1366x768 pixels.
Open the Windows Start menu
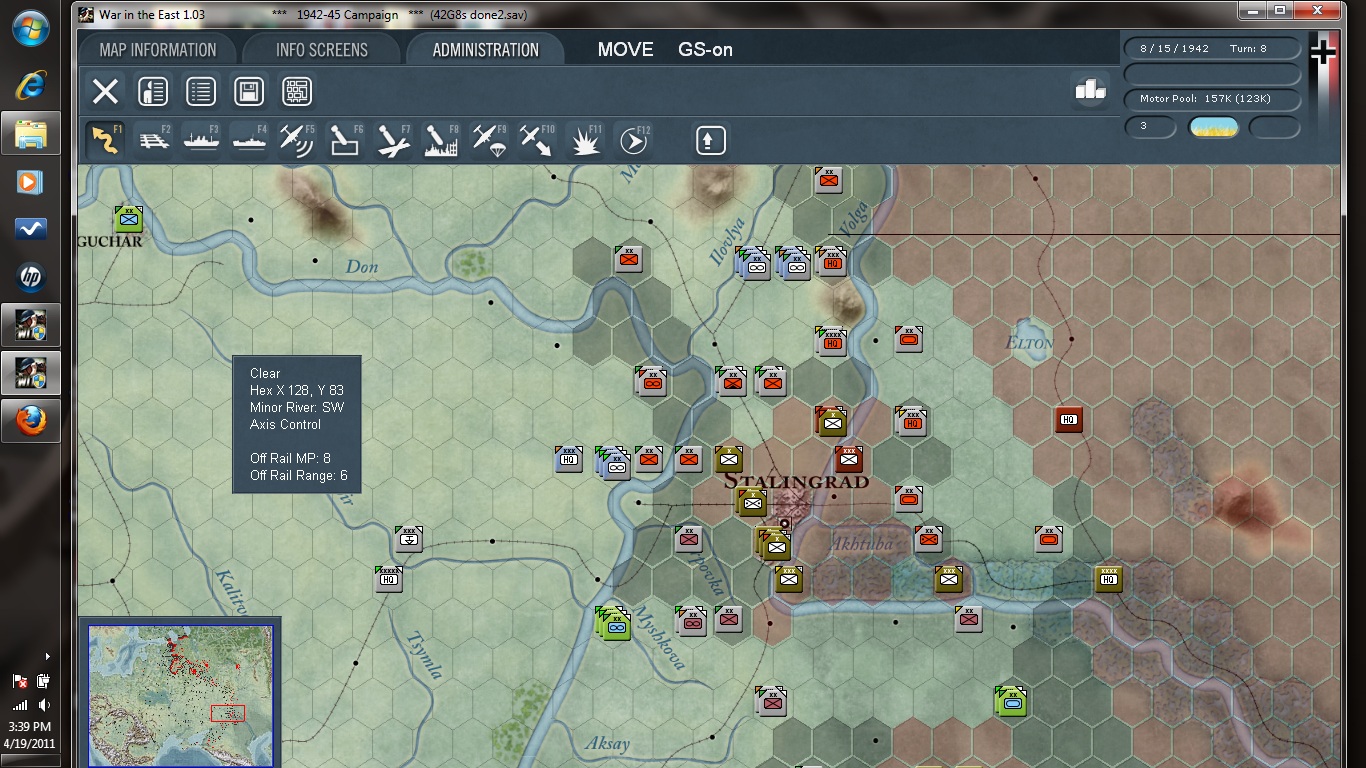pyautogui.click(x=30, y=28)
